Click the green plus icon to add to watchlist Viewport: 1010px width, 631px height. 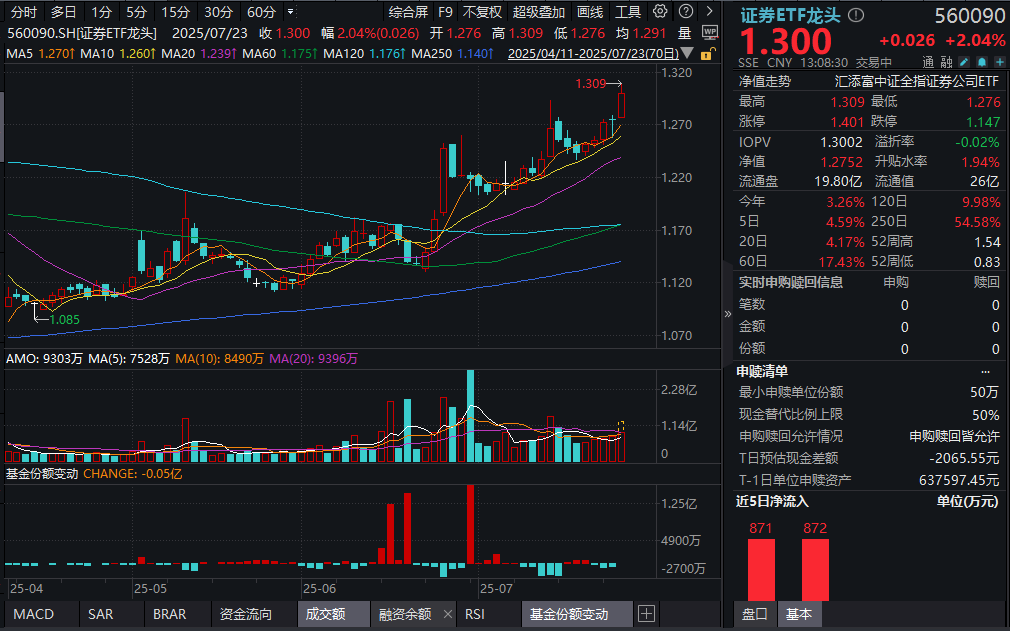pyautogui.click(x=999, y=61)
